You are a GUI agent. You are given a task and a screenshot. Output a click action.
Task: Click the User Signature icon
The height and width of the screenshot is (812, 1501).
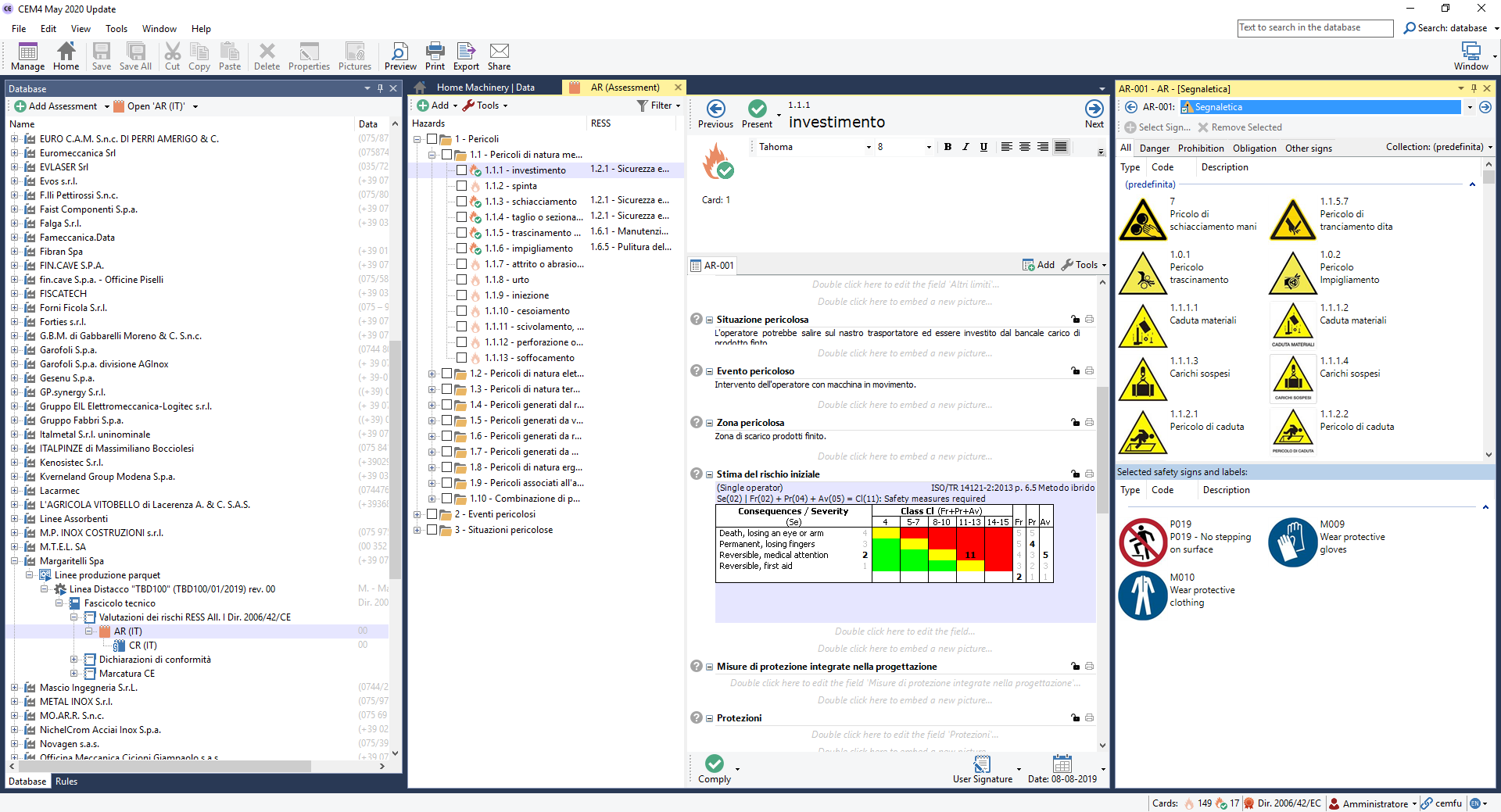(x=982, y=764)
